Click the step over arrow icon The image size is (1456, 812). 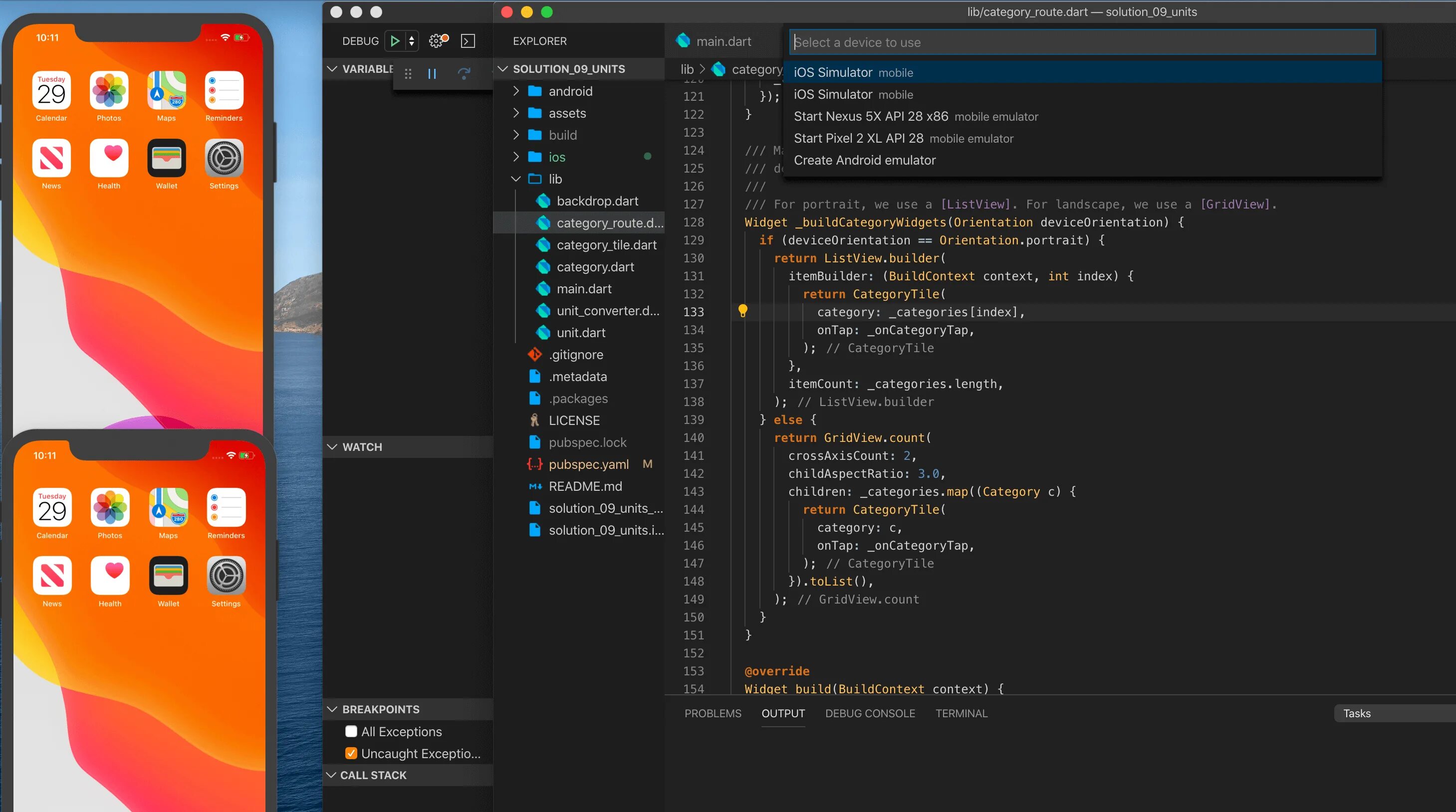coord(464,73)
